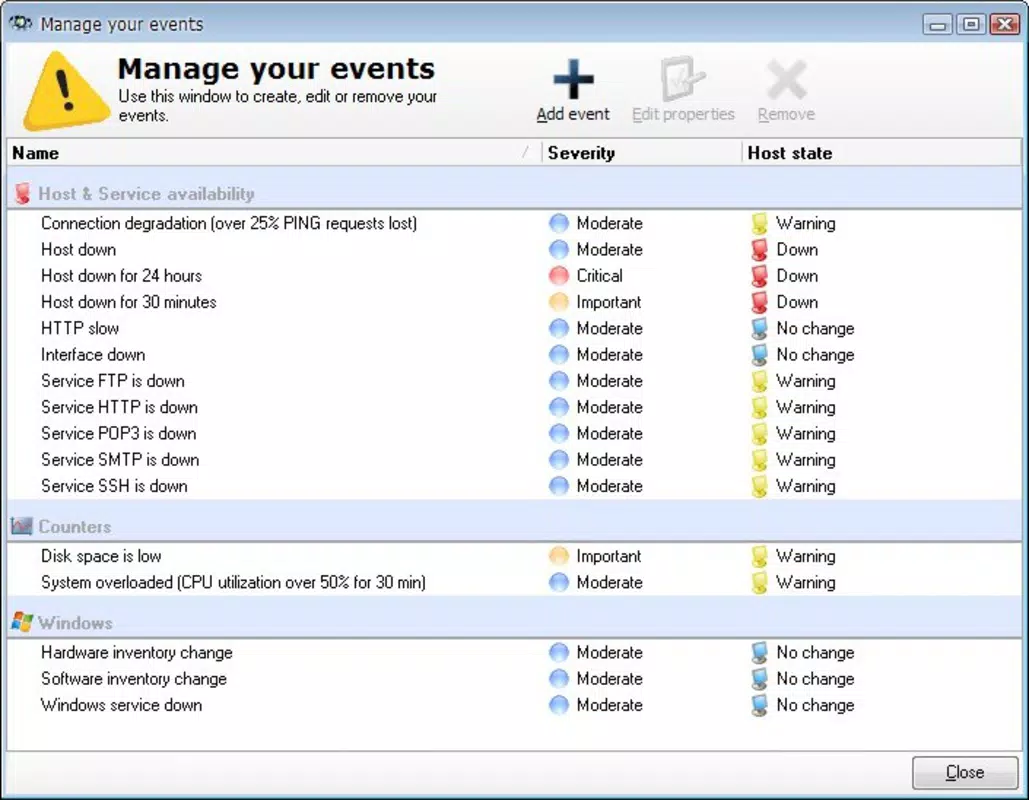Click Critical severity icon for Host down for 24 hours

[x=558, y=276]
